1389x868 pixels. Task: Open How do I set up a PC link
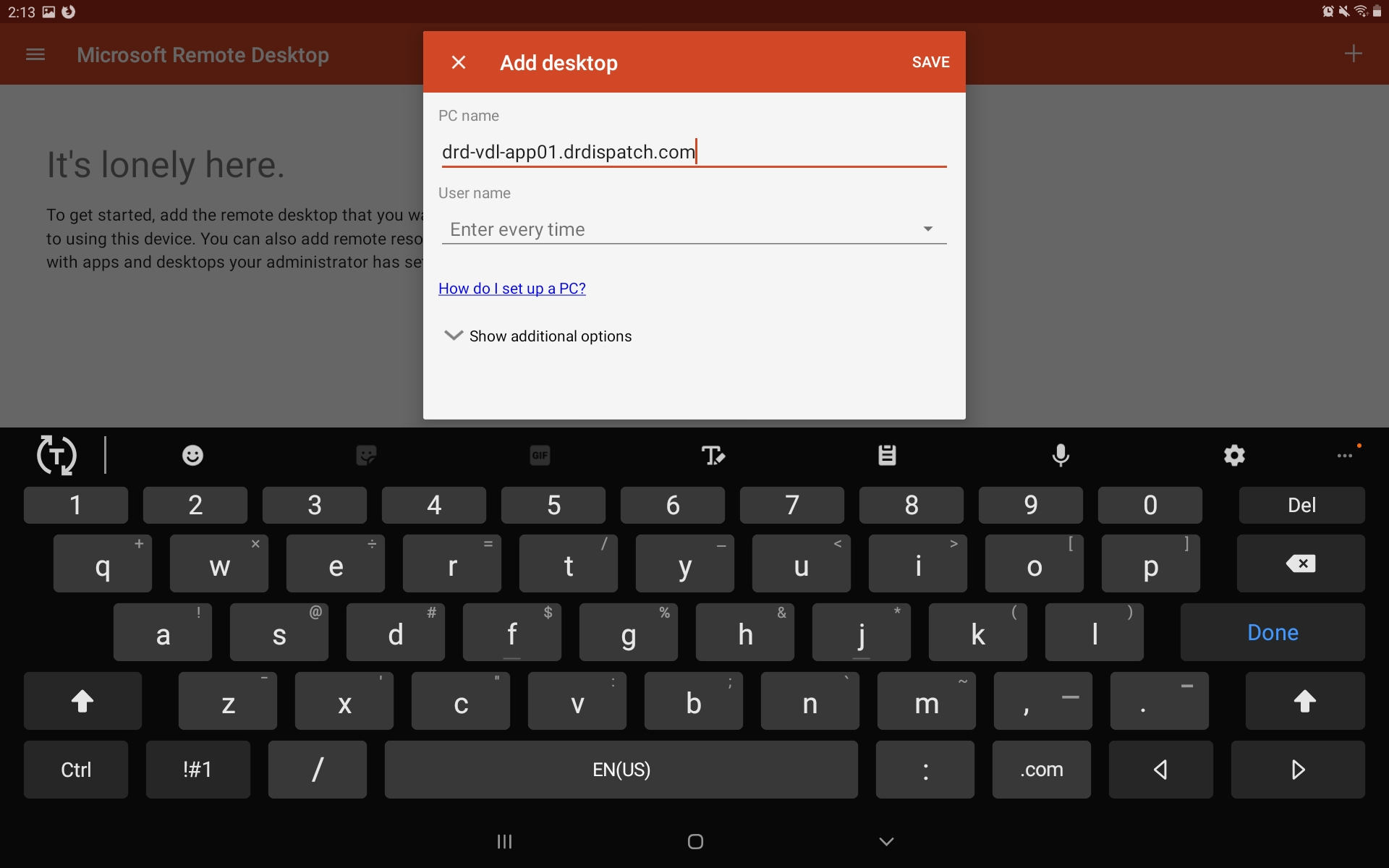click(511, 288)
